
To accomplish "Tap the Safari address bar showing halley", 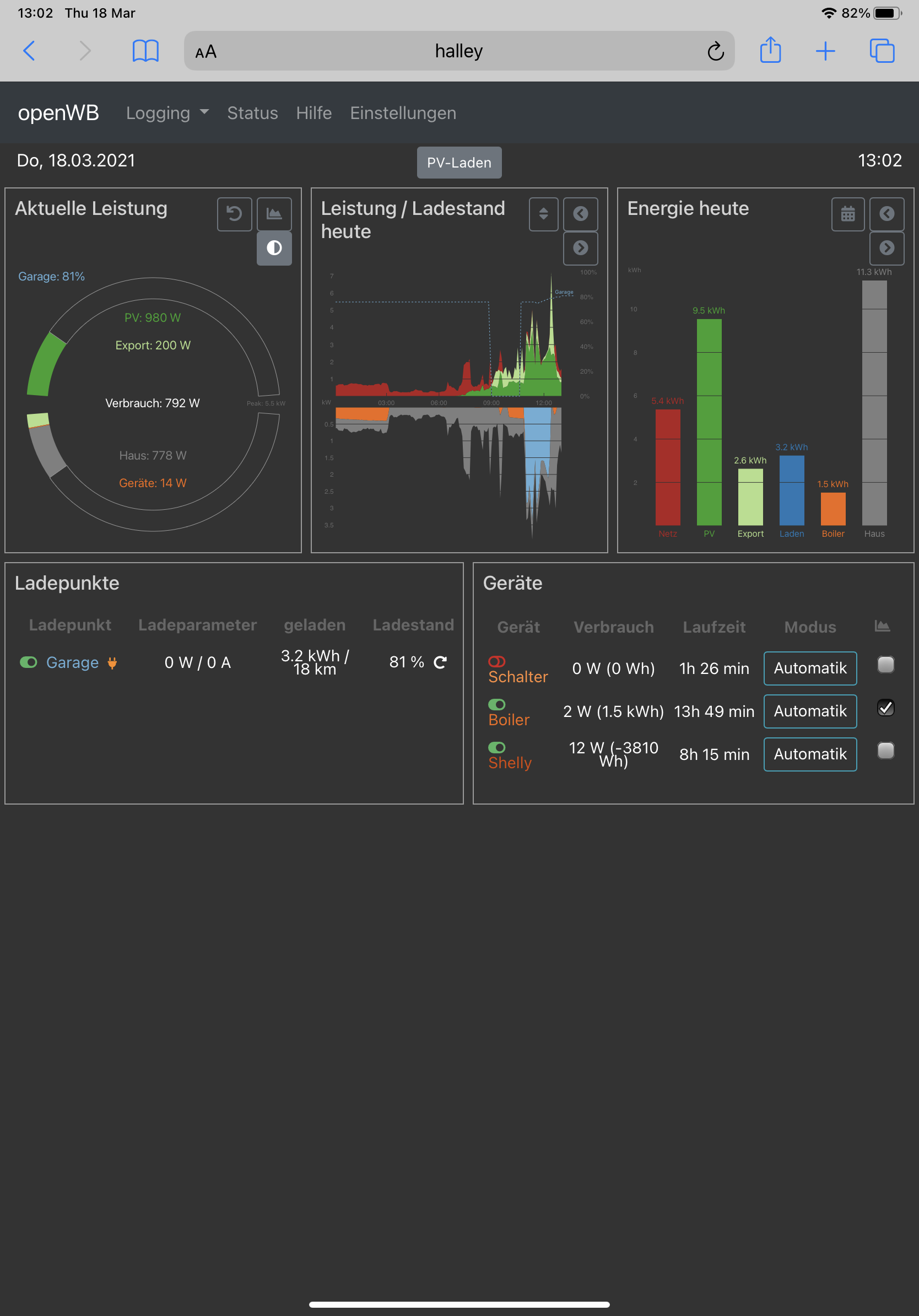I will 458,51.
